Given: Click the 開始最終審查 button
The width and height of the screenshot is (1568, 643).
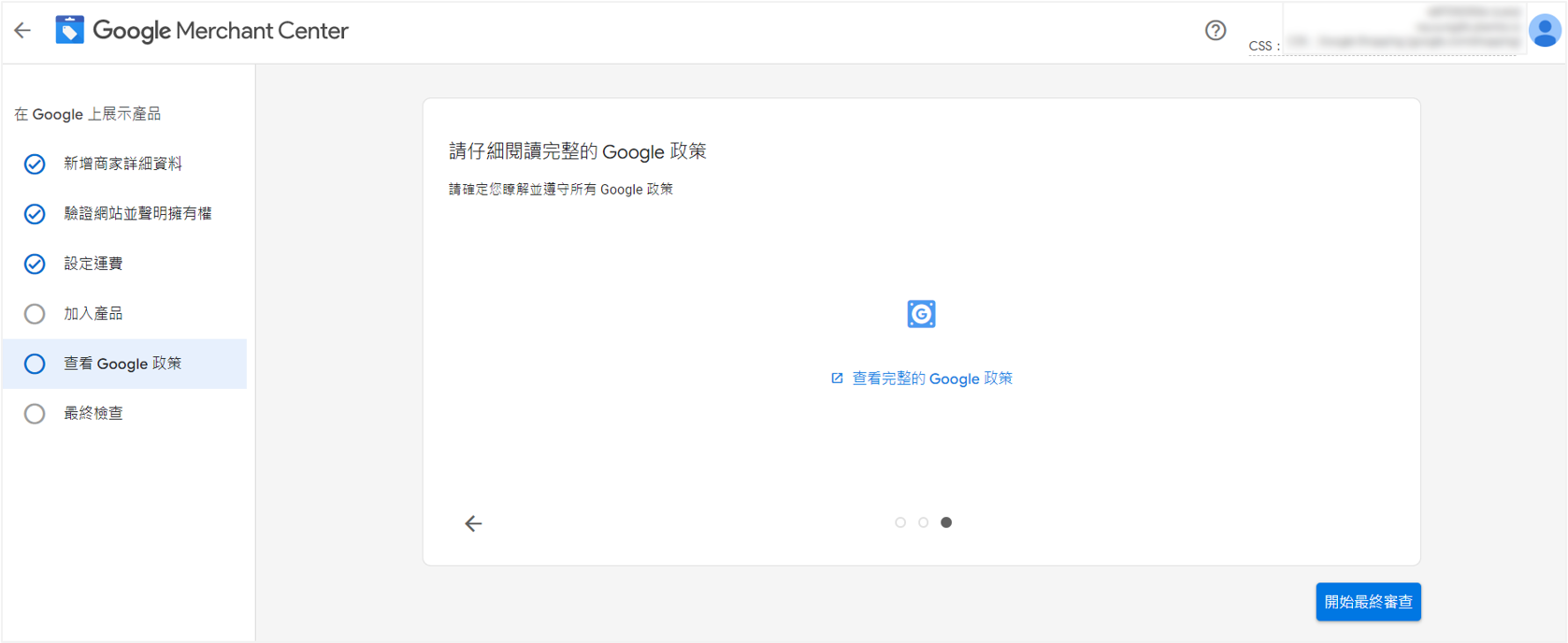Looking at the screenshot, I should (x=1368, y=602).
